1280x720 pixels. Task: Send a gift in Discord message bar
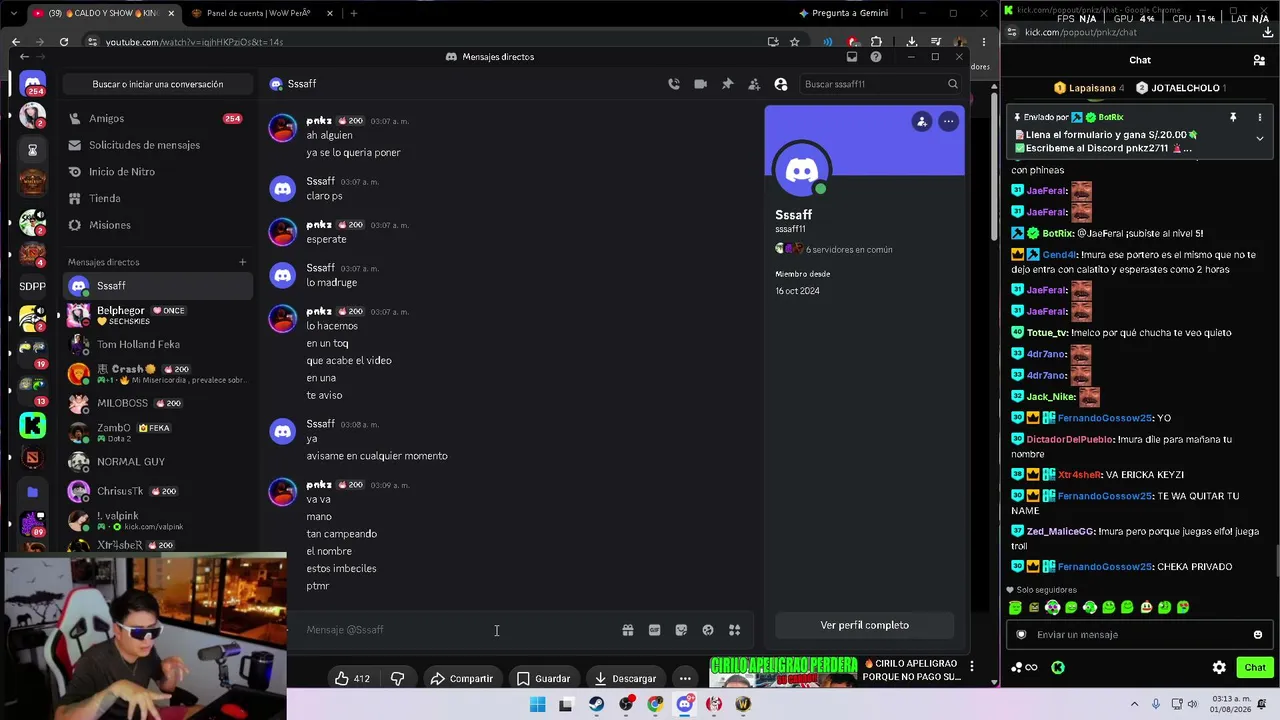[627, 630]
